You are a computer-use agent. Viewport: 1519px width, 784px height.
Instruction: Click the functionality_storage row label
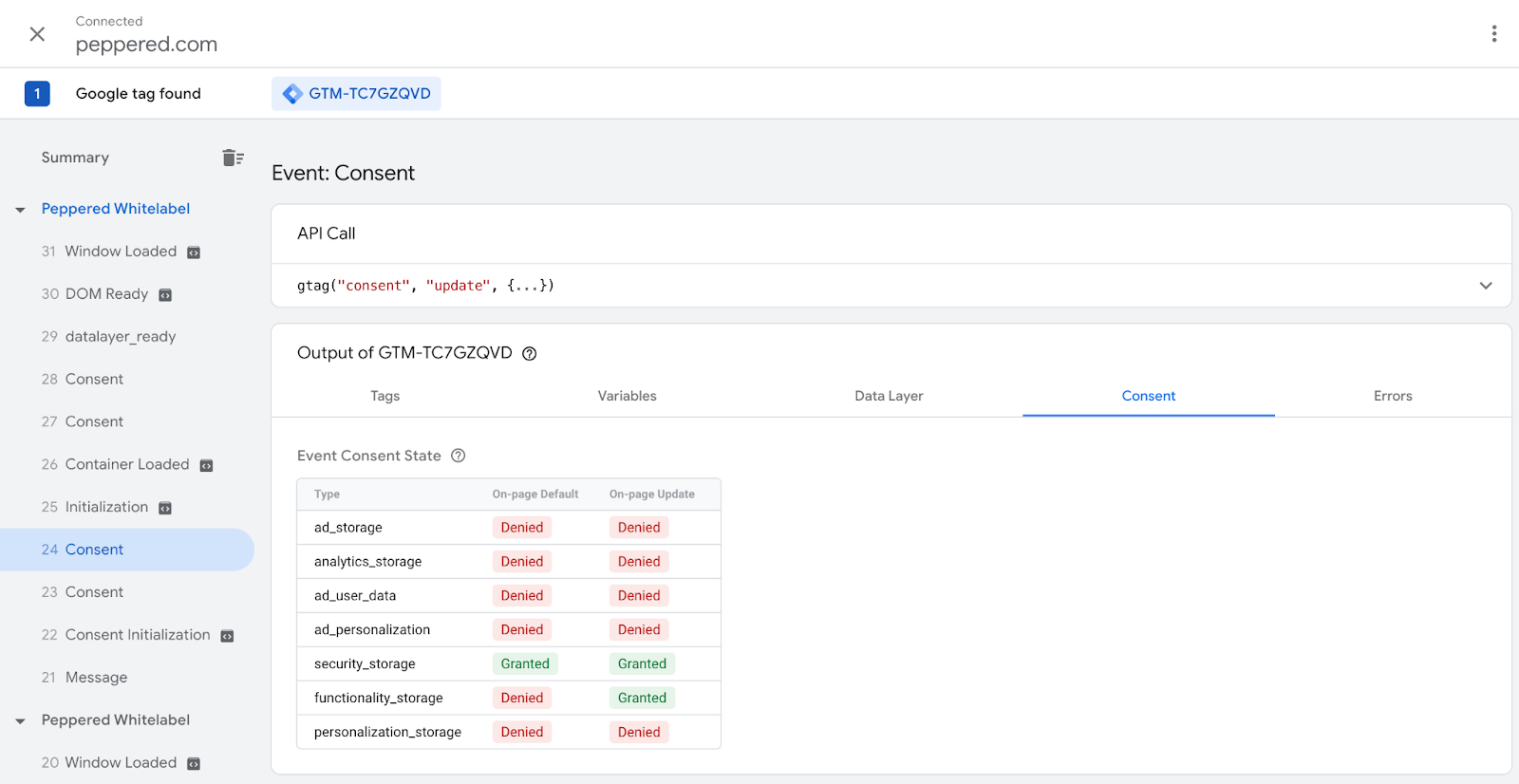pyautogui.click(x=379, y=699)
